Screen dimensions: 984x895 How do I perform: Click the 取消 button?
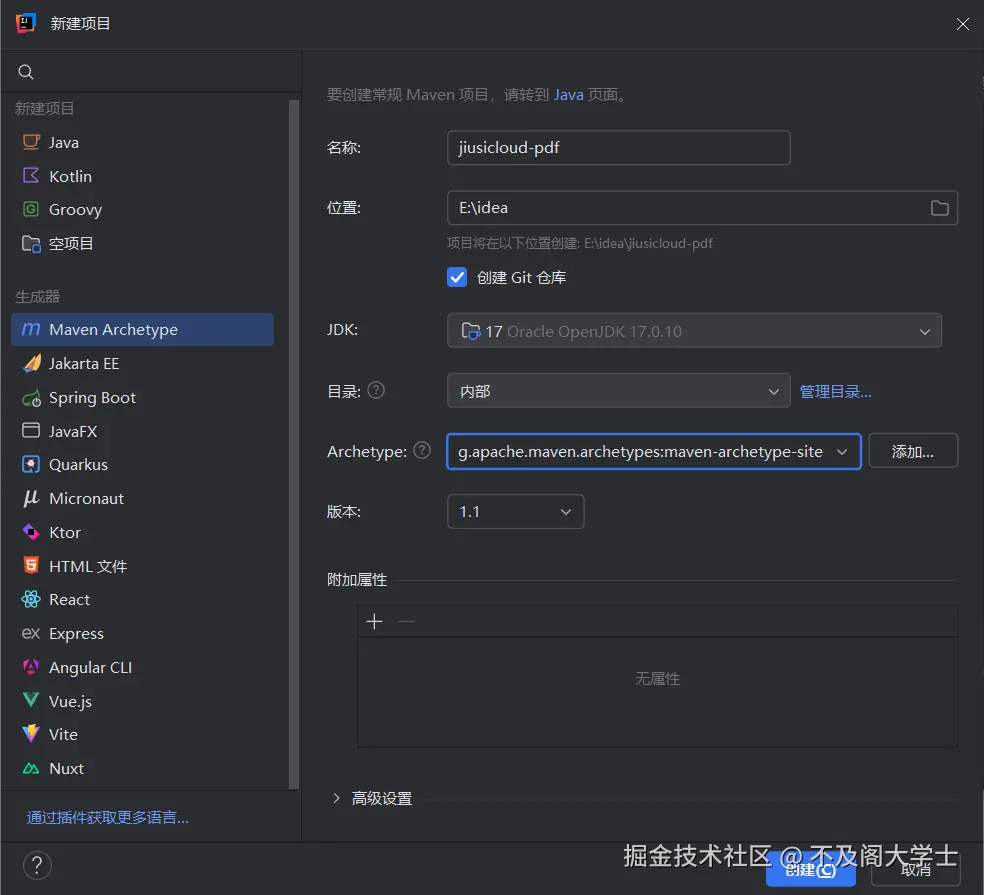916,869
